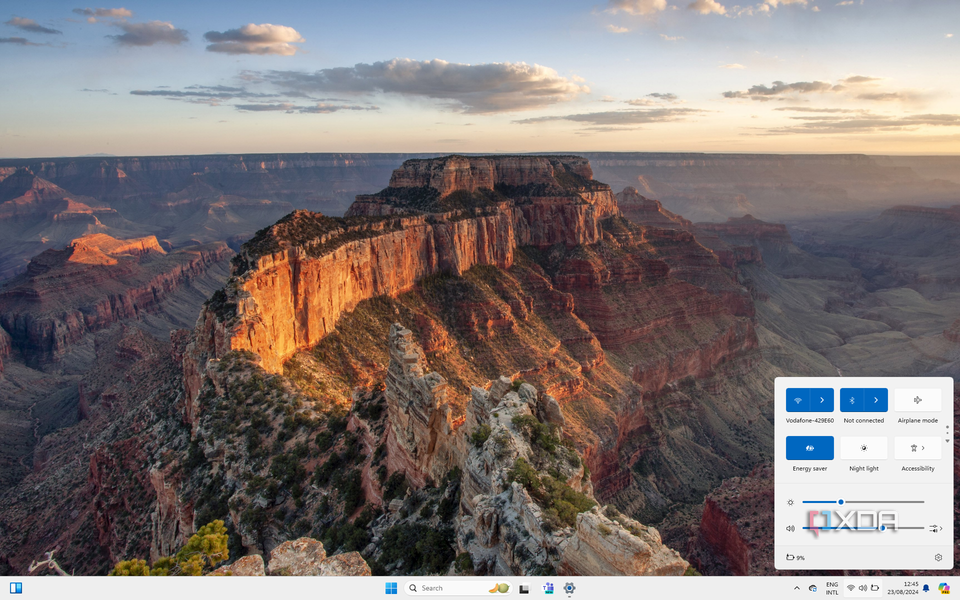Show hidden system tray icons
Viewport: 960px width, 600px height.
(797, 588)
